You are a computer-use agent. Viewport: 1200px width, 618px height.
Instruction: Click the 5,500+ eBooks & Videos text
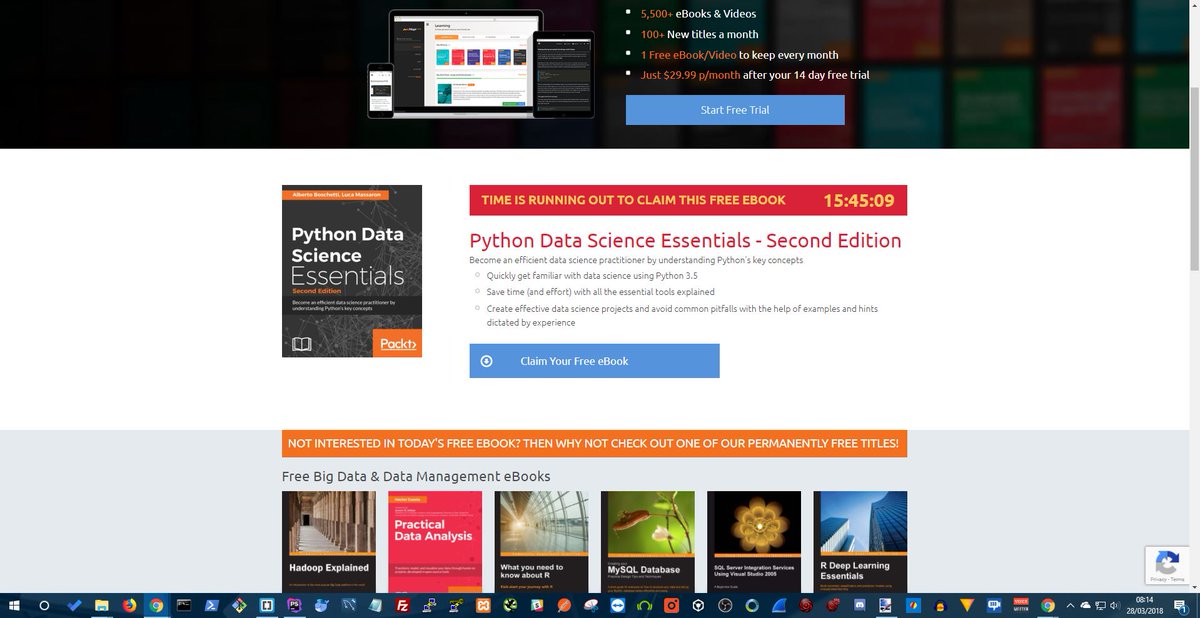[x=698, y=14]
